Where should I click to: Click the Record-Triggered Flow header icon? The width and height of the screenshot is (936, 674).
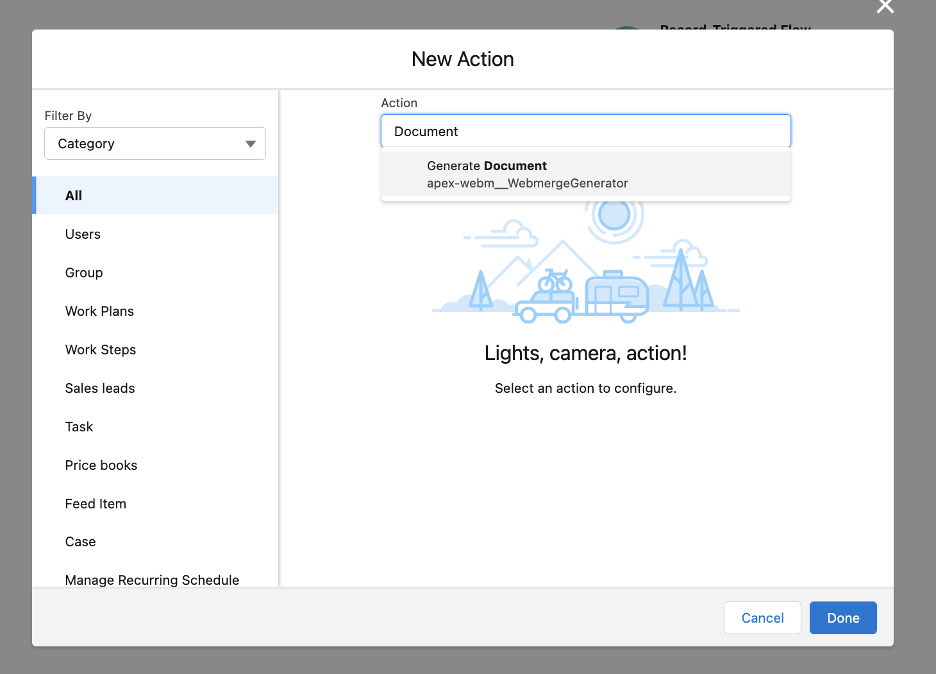pos(626,28)
